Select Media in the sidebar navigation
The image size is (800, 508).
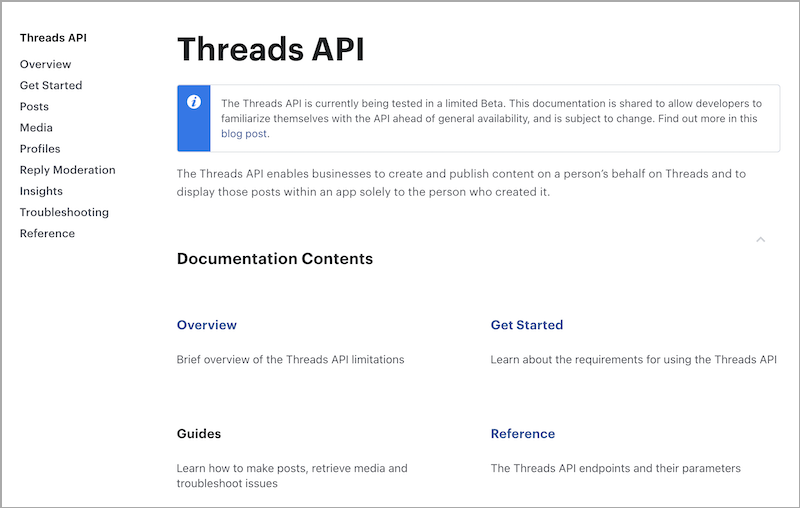pyautogui.click(x=36, y=128)
